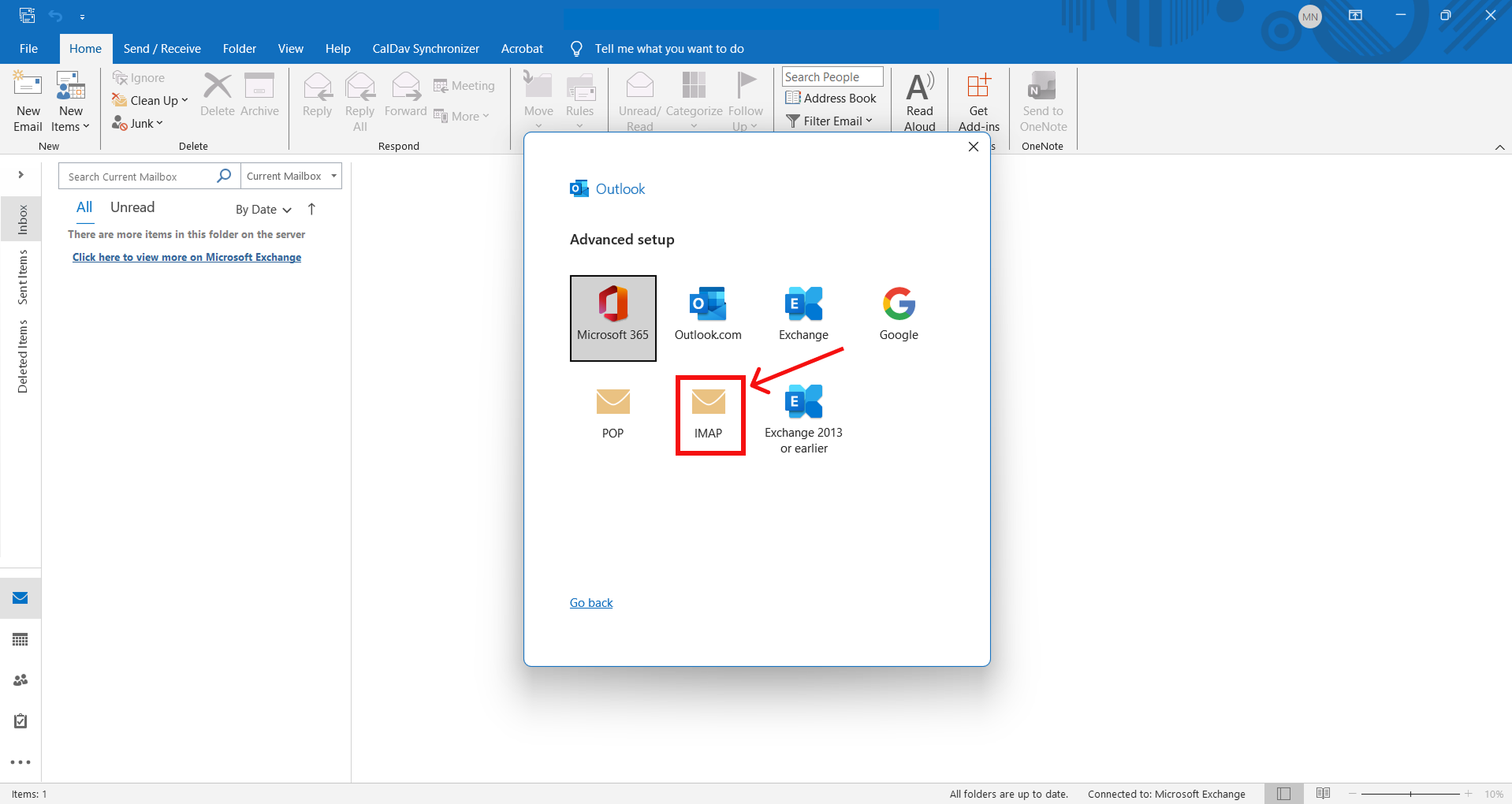Open the New Items menu
Image resolution: width=1512 pixels, height=804 pixels.
pyautogui.click(x=70, y=101)
